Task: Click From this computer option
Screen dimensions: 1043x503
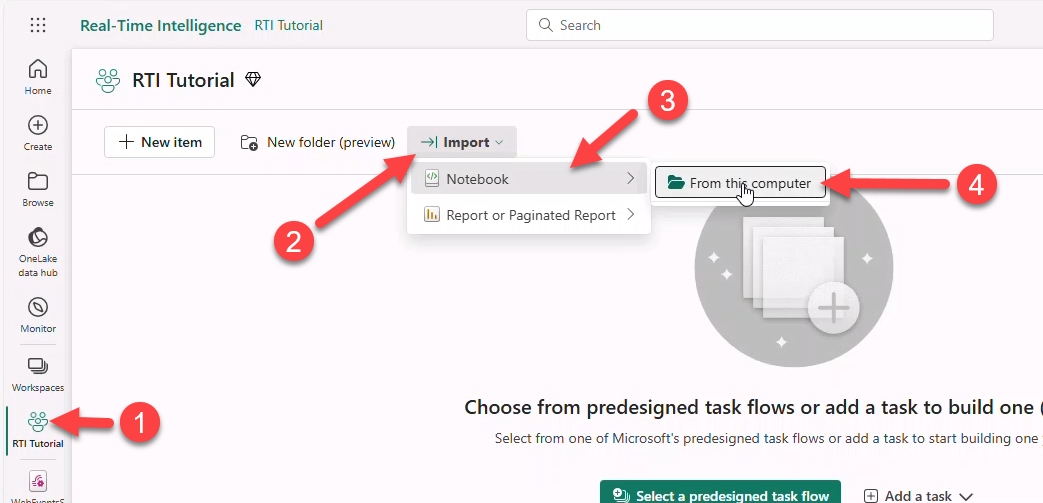Action: (x=740, y=183)
